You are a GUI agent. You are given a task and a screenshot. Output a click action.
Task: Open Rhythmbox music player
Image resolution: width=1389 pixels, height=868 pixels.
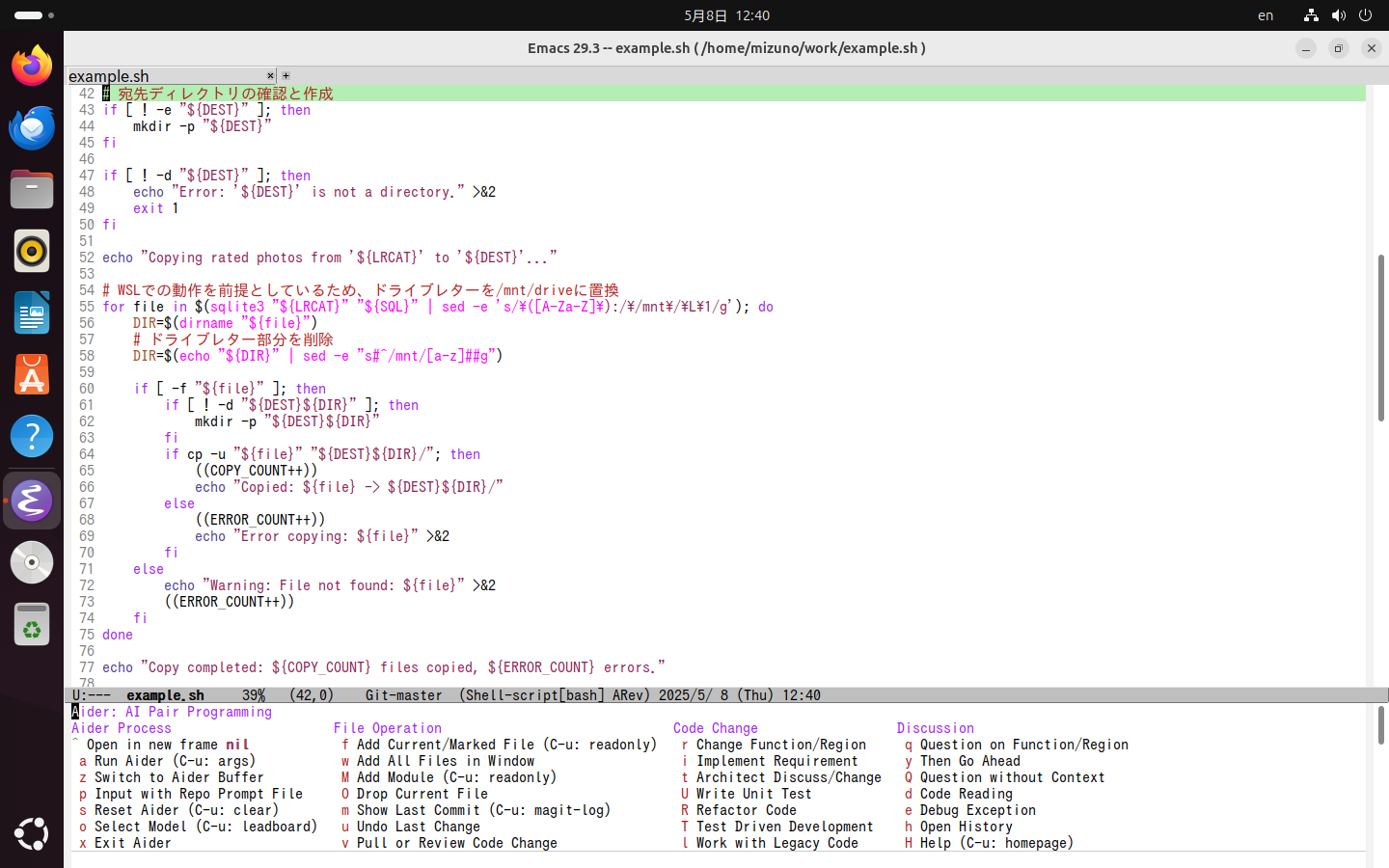click(32, 251)
